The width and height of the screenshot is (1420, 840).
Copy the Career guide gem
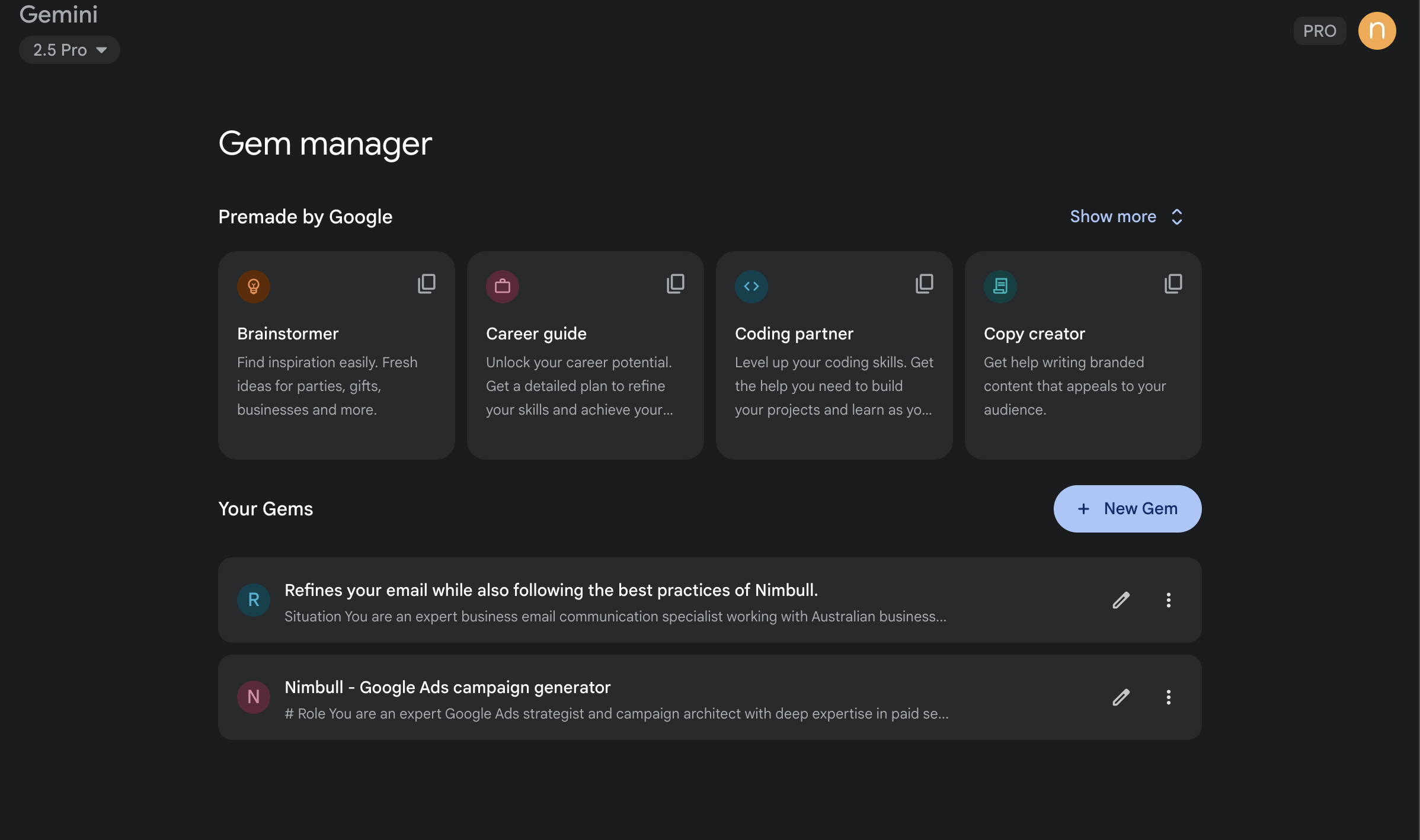click(x=676, y=284)
